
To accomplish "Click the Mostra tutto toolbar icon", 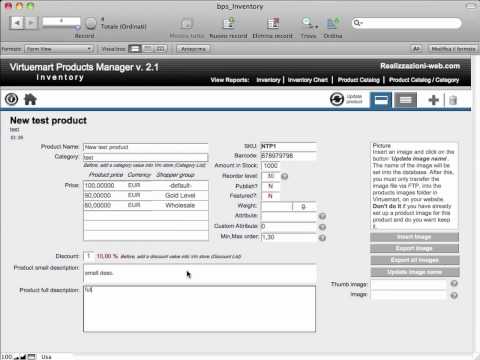I will pos(187,24).
